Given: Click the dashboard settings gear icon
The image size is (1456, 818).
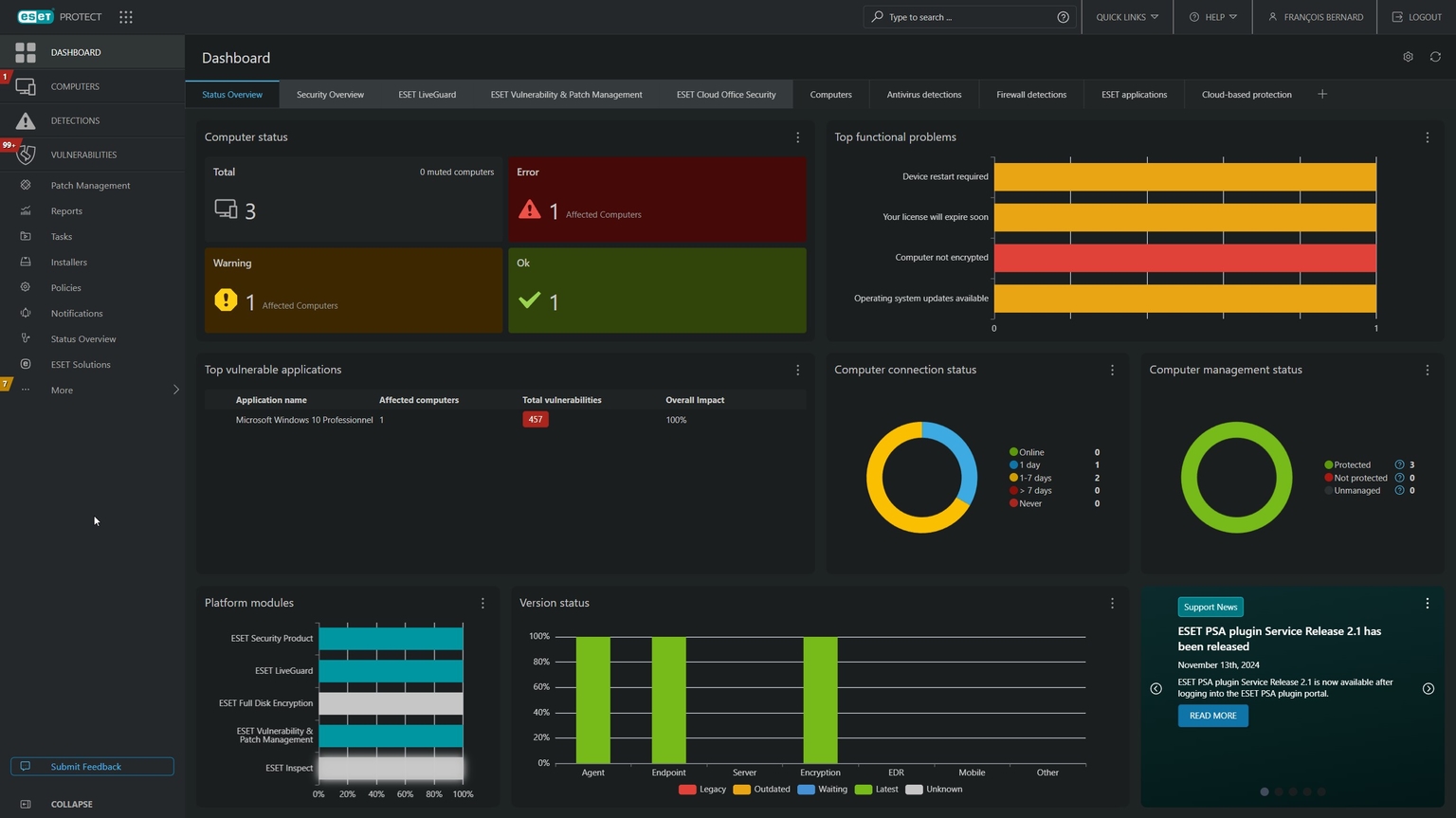Looking at the screenshot, I should coord(1408,57).
